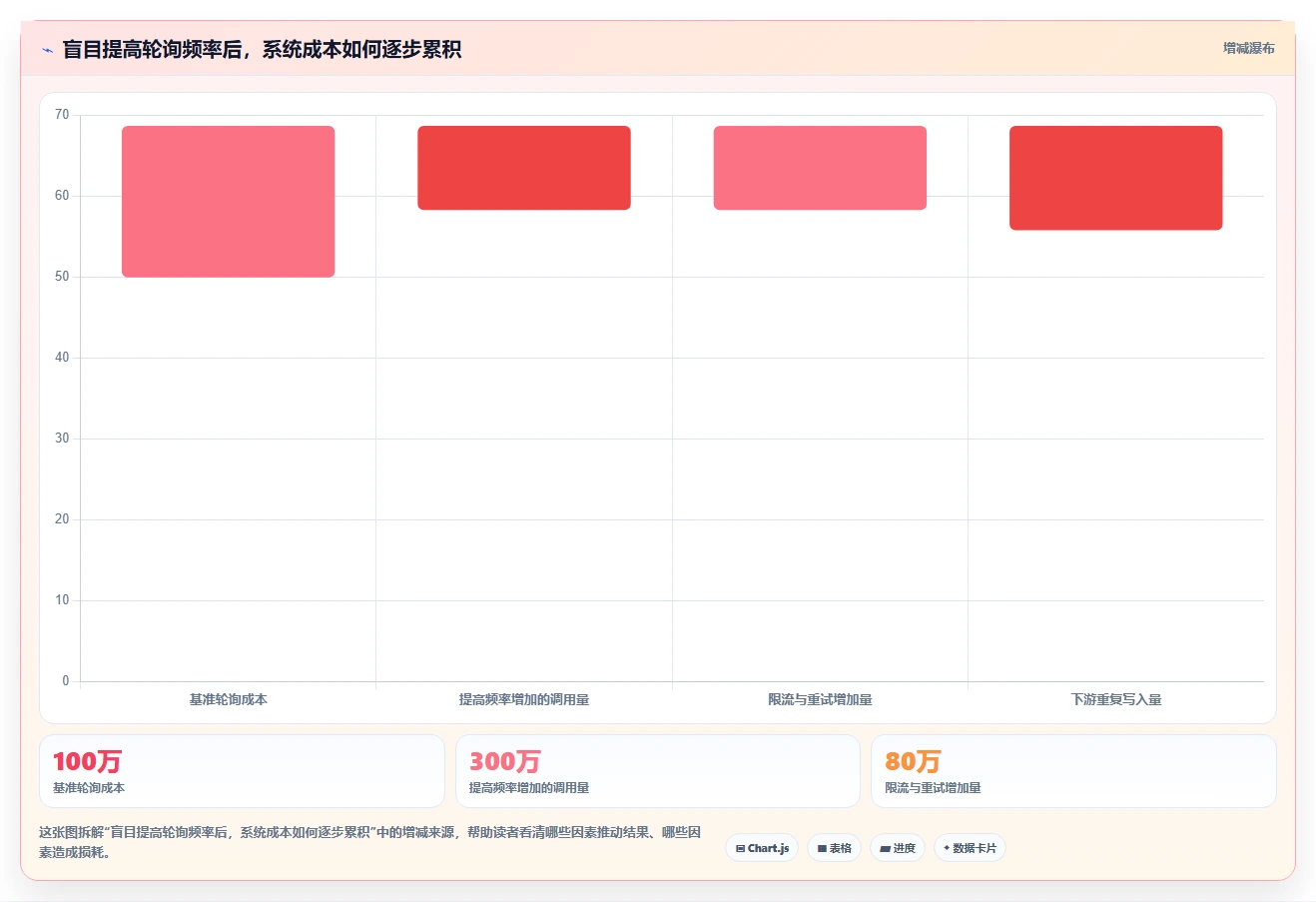Select the 提高频率增加的调用量 bar

[x=524, y=168]
